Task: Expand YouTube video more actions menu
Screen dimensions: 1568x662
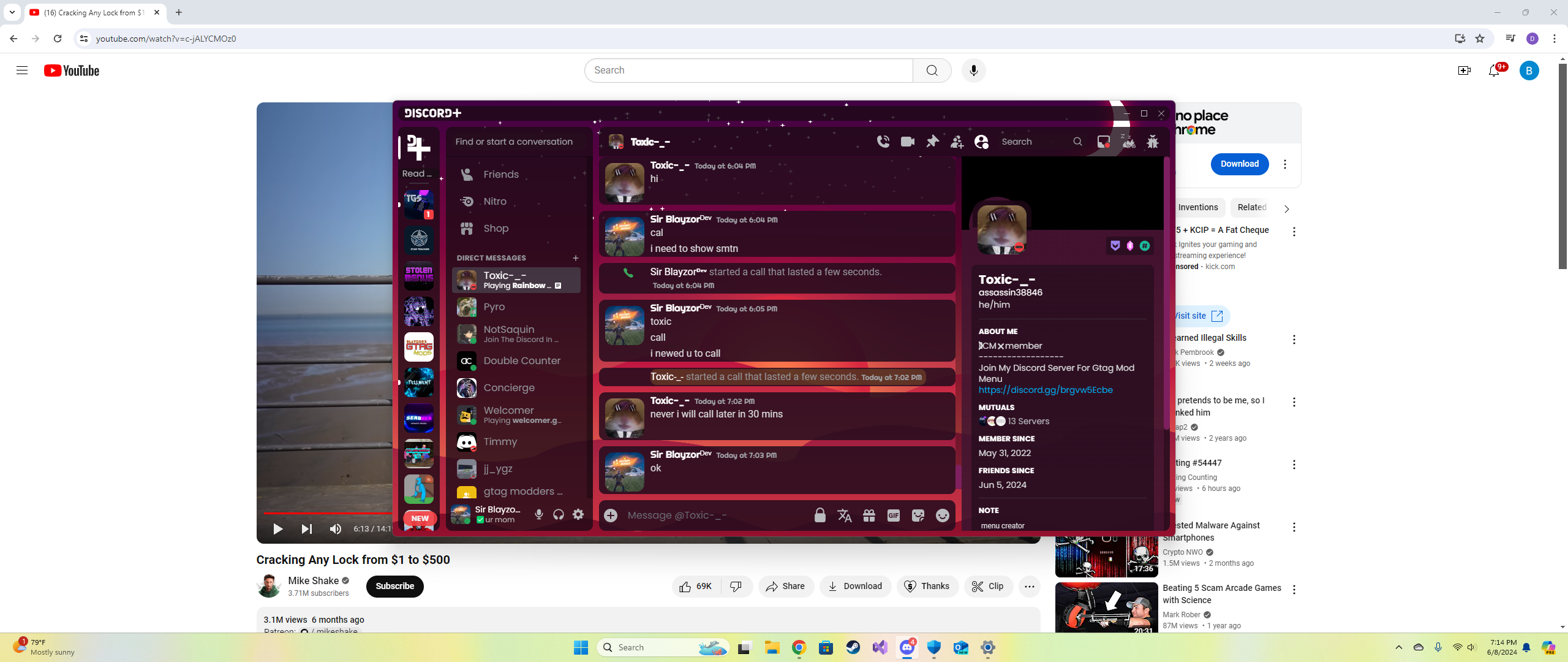Action: click(x=1029, y=587)
